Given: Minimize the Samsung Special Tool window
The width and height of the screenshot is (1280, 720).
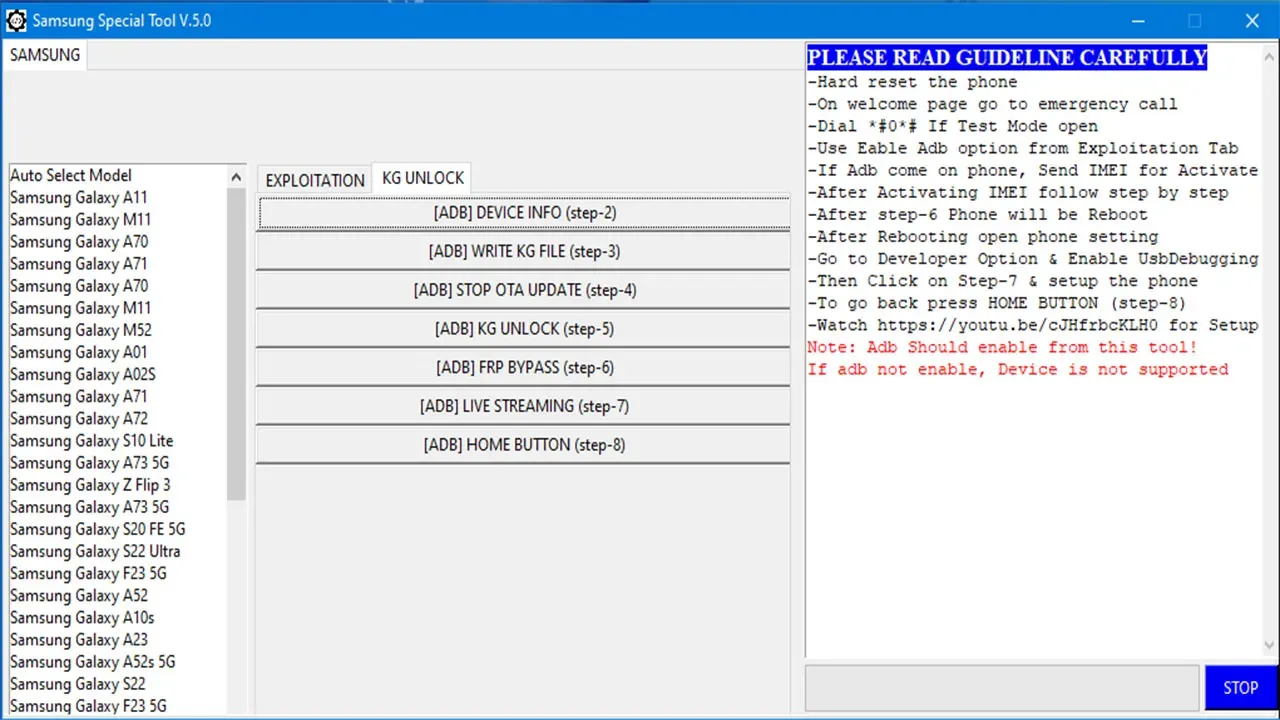Looking at the screenshot, I should click(x=1138, y=20).
